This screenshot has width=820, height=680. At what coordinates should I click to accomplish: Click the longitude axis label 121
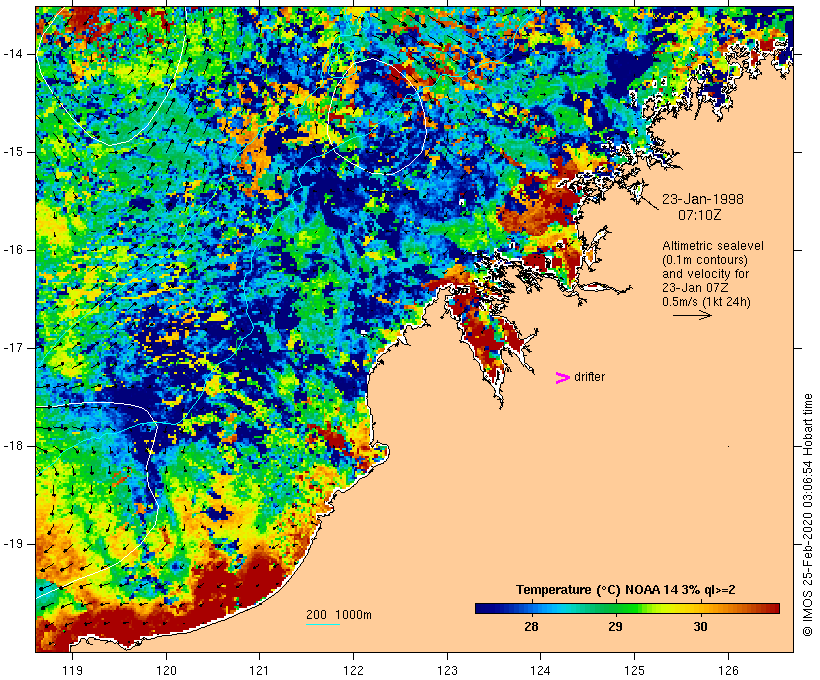[259, 670]
